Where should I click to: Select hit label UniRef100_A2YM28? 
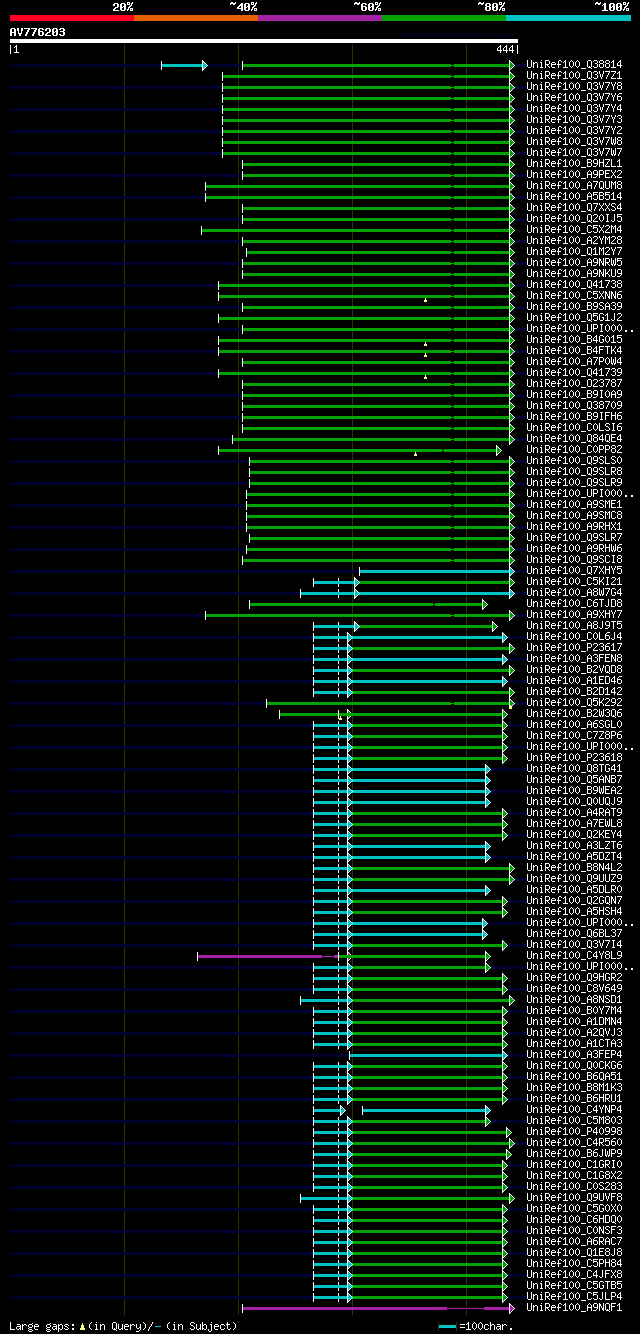(574, 240)
